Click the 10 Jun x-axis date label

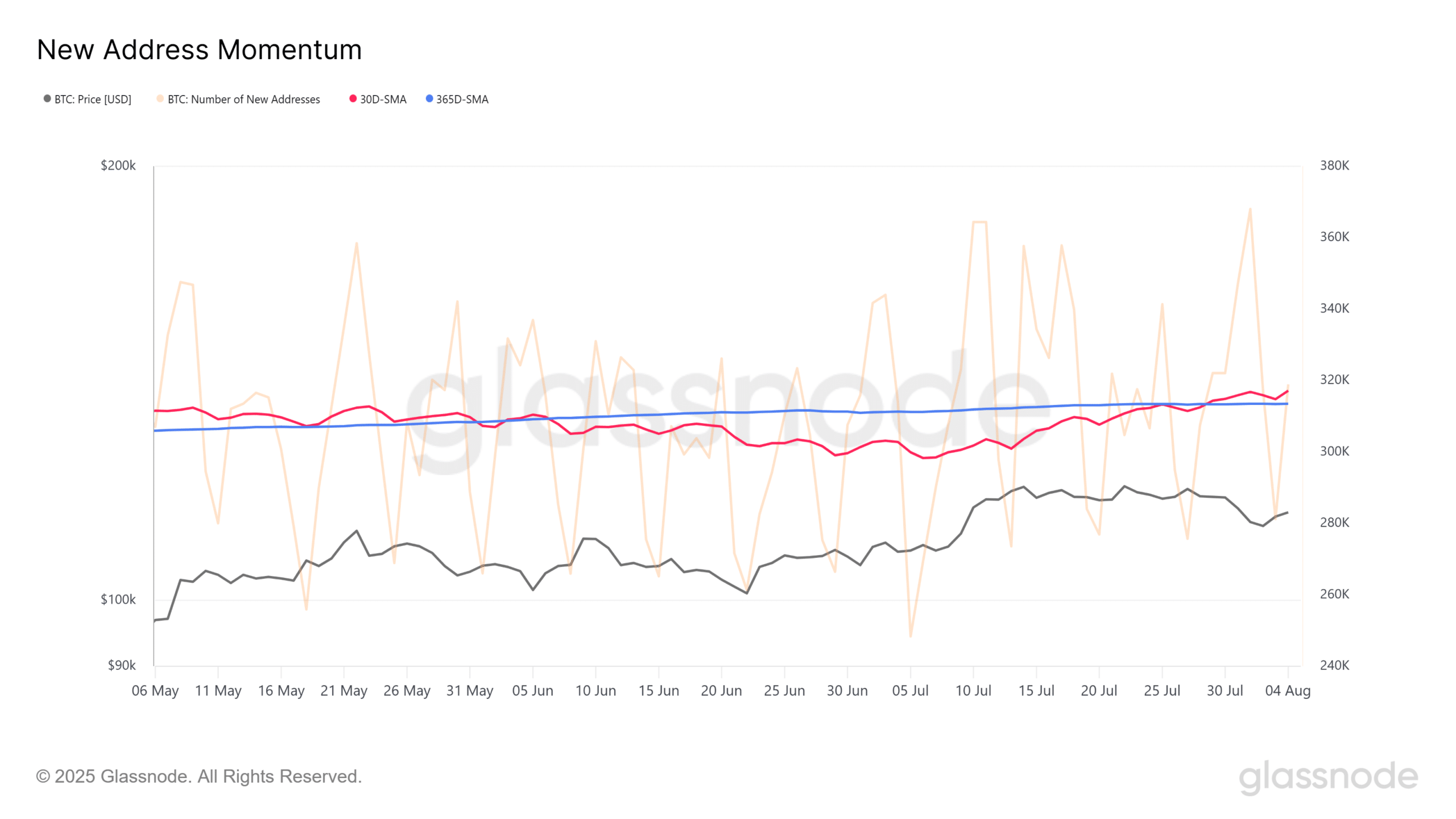click(595, 690)
